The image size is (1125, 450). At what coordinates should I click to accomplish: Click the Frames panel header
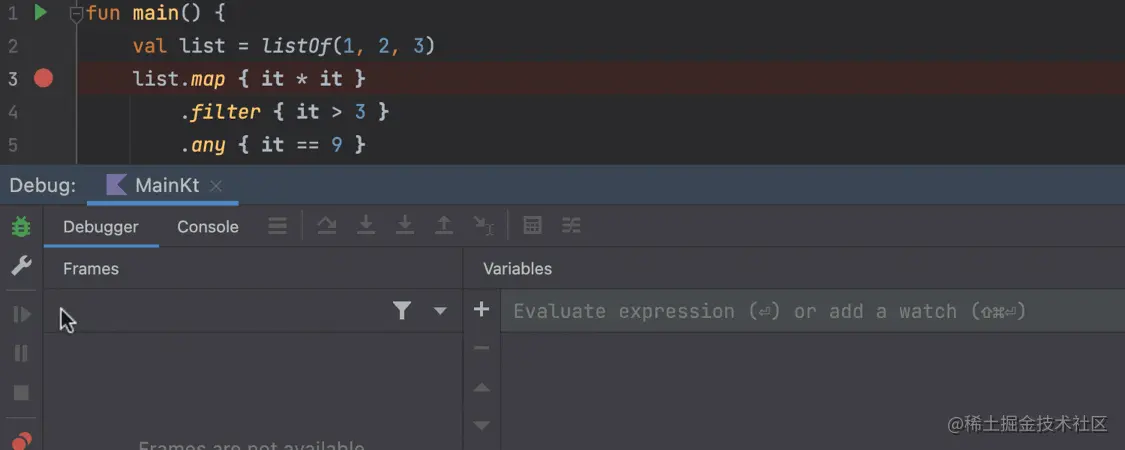pyautogui.click(x=91, y=268)
